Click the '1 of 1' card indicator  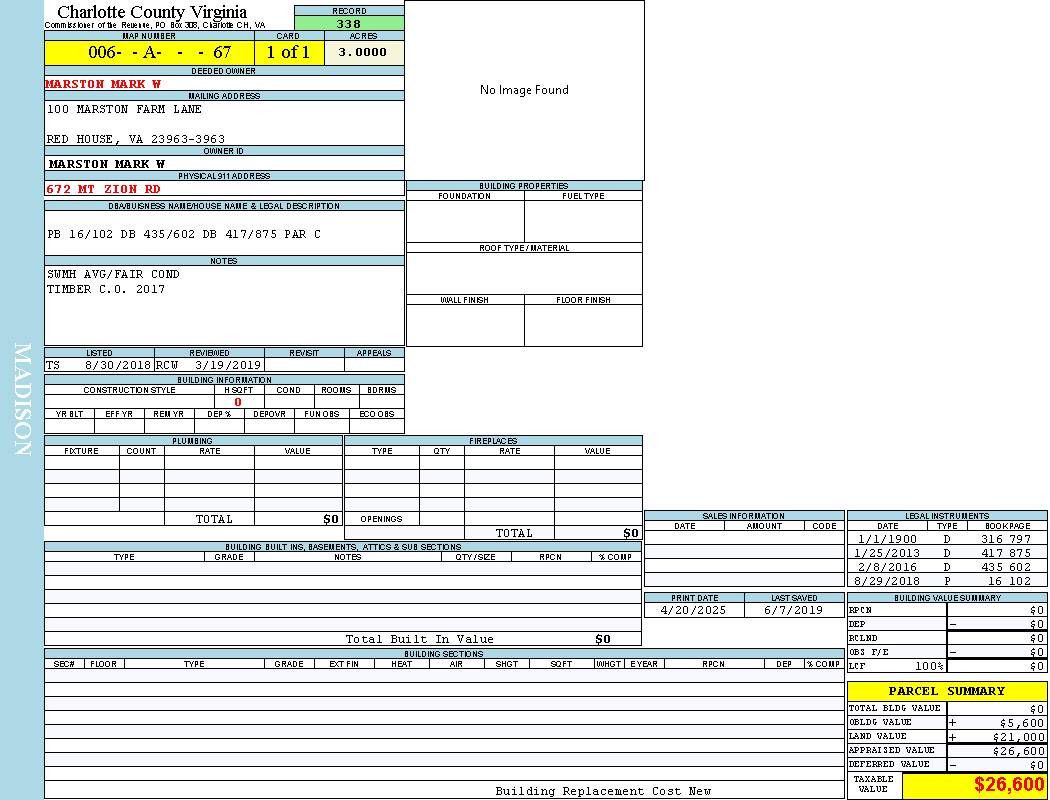(288, 53)
